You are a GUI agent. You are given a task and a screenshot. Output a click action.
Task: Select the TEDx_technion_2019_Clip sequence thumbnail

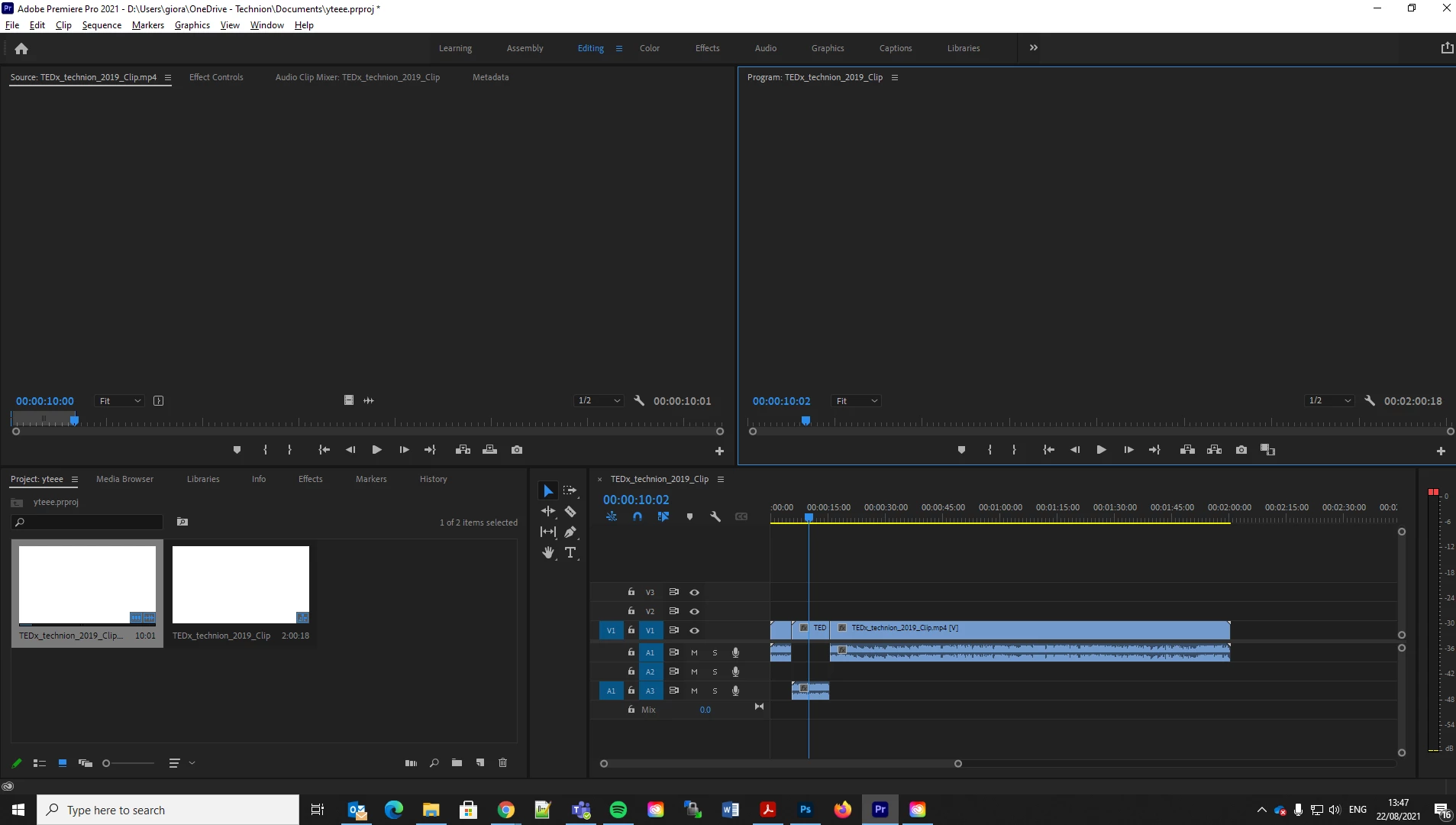tap(241, 584)
